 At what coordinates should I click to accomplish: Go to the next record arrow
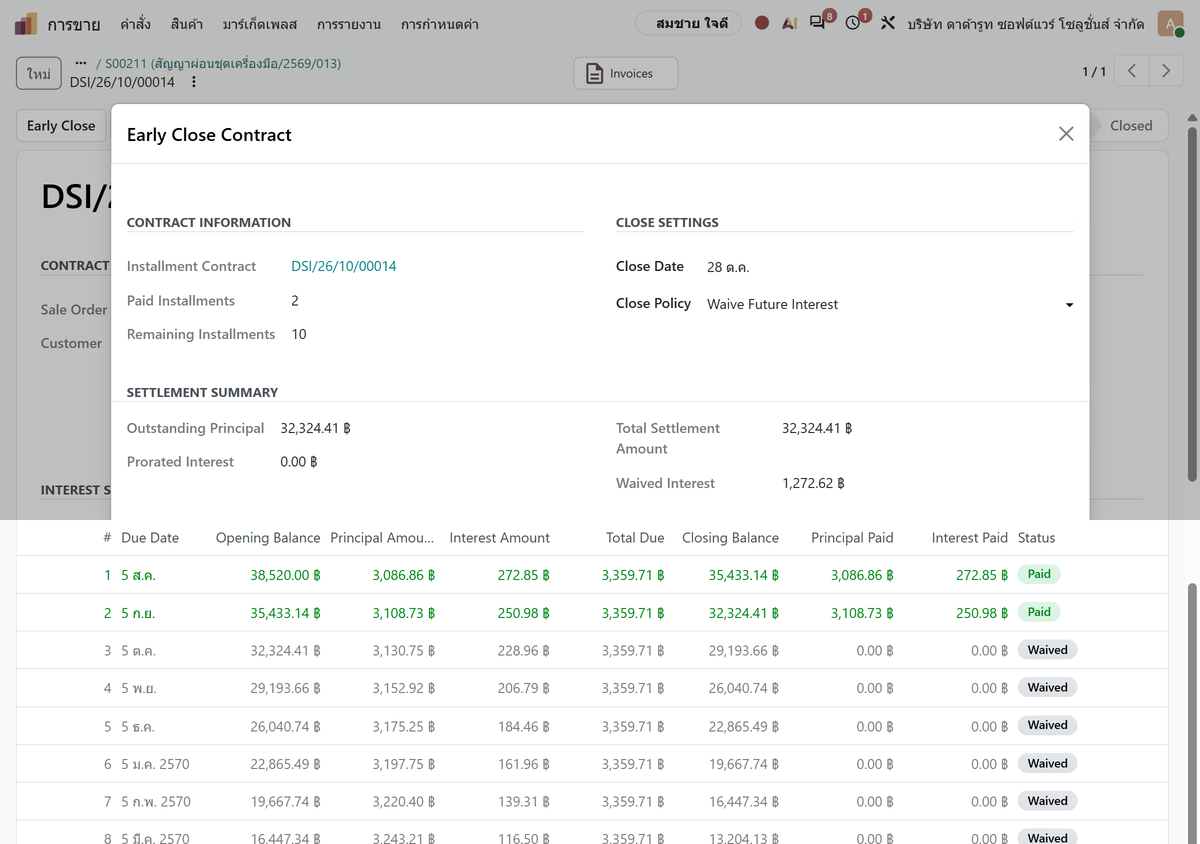point(1166,71)
